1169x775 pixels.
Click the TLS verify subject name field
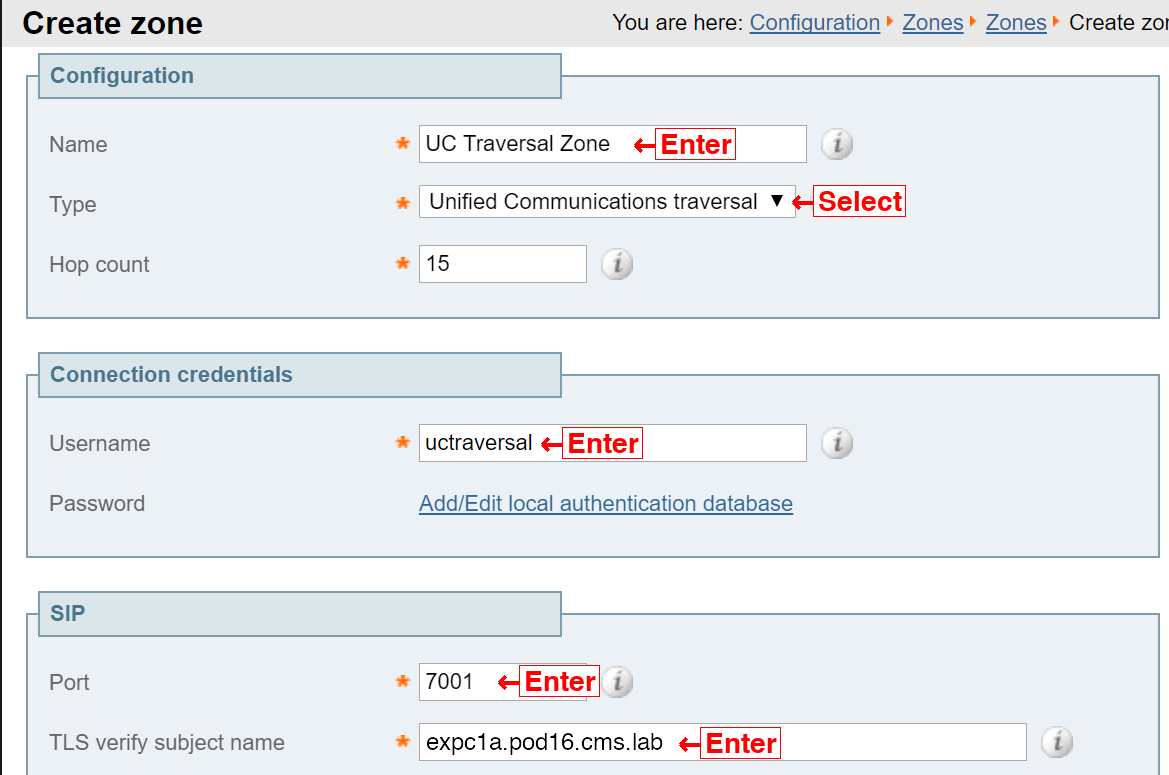(x=722, y=742)
